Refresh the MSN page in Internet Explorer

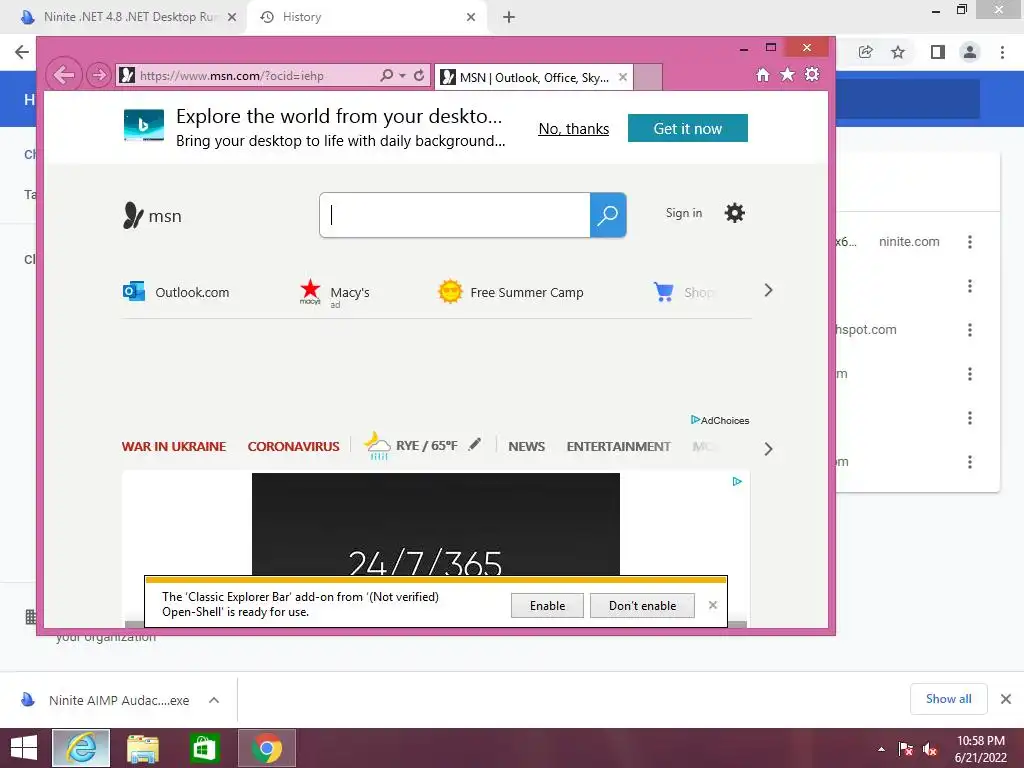point(419,75)
